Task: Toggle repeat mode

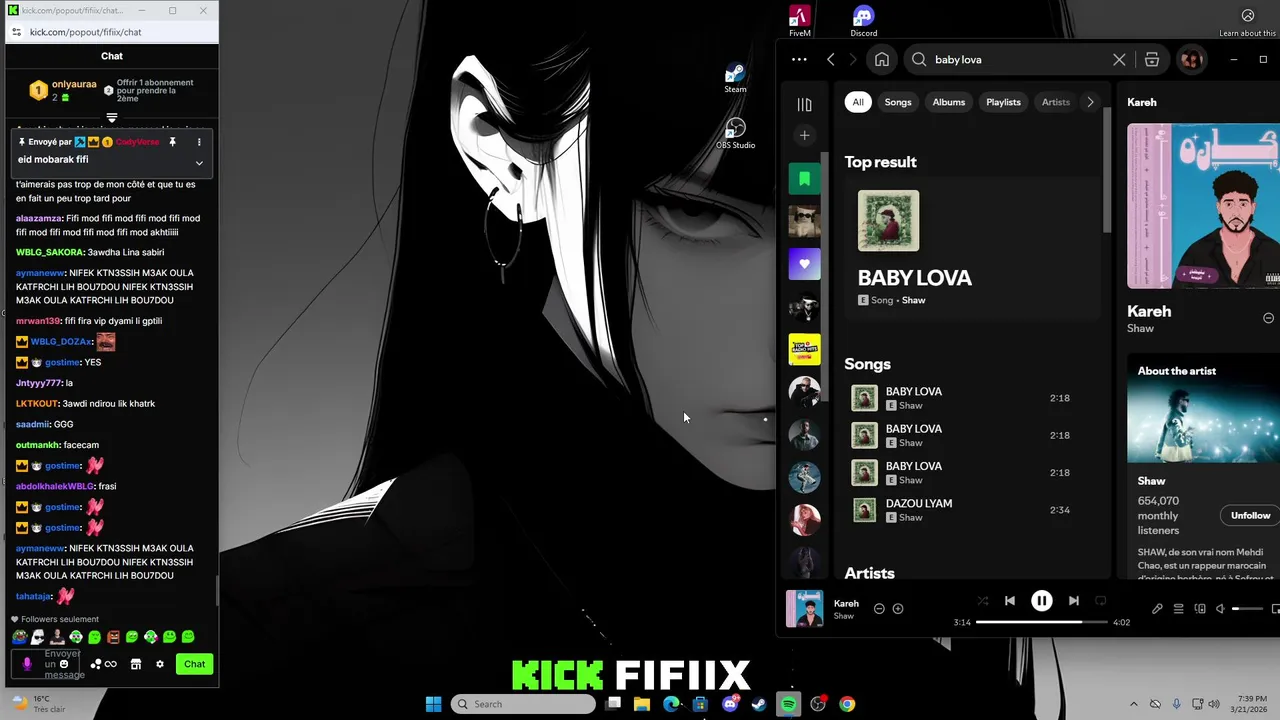Action: (x=1101, y=601)
